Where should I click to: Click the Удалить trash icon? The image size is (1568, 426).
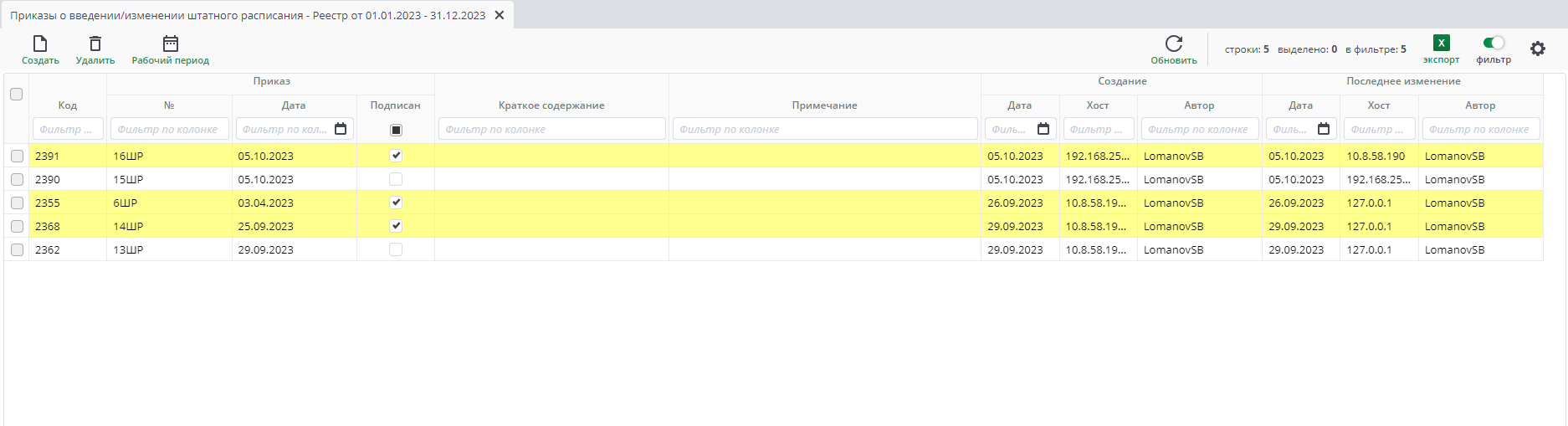pos(95,44)
